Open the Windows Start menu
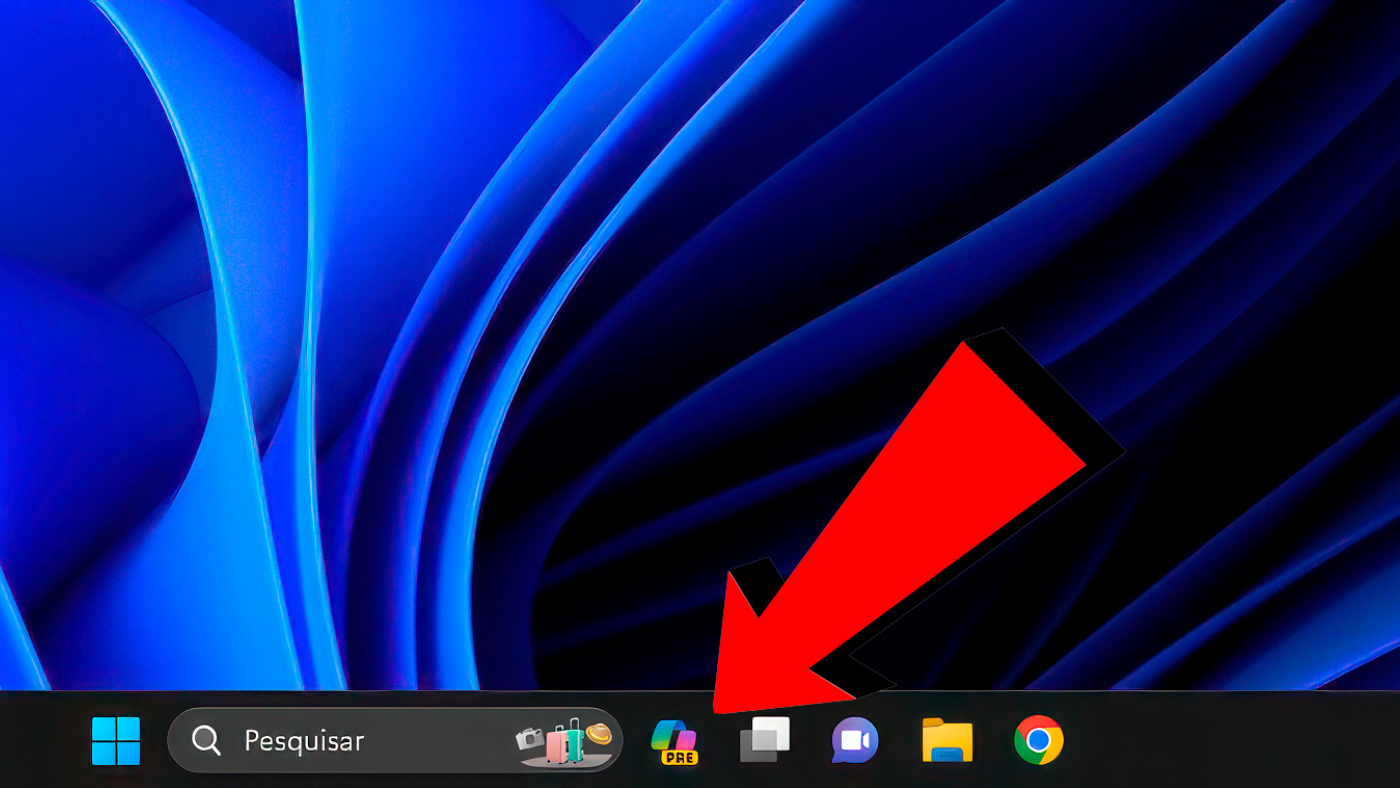This screenshot has width=1400, height=788. pos(116,741)
